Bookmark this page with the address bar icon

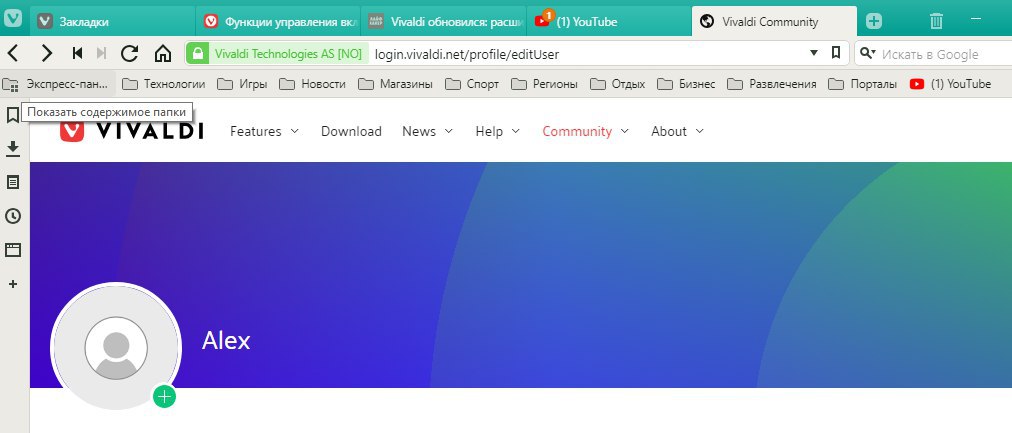point(836,53)
